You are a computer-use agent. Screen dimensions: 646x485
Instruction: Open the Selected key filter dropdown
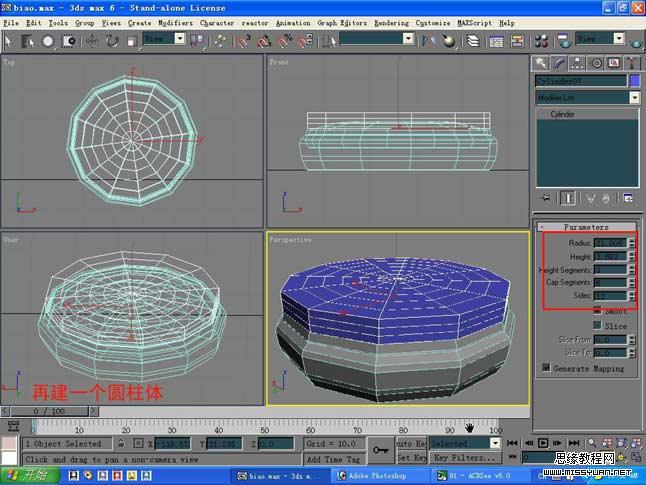tap(465, 443)
